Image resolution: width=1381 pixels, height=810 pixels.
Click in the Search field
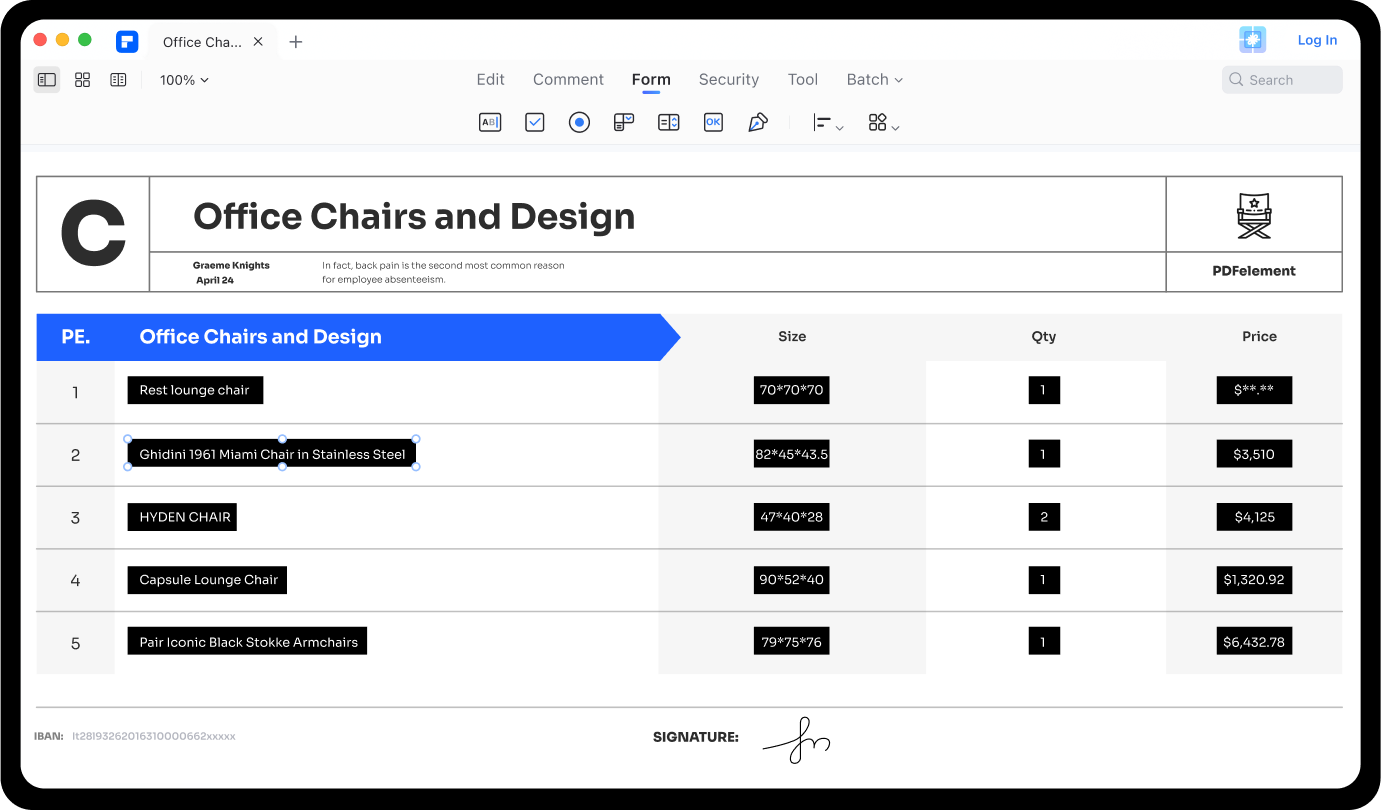[1283, 80]
